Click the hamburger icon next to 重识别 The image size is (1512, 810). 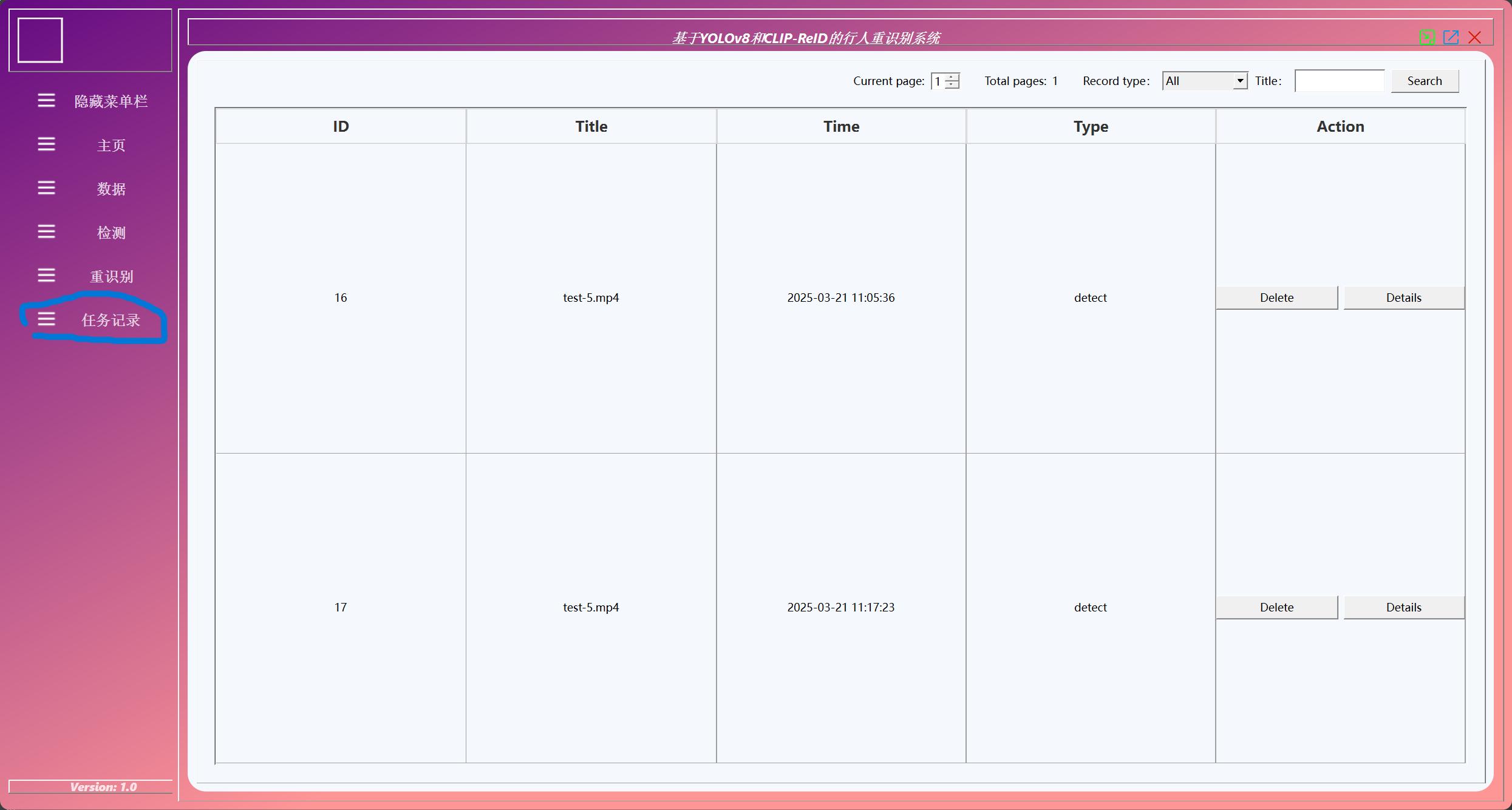point(46,275)
